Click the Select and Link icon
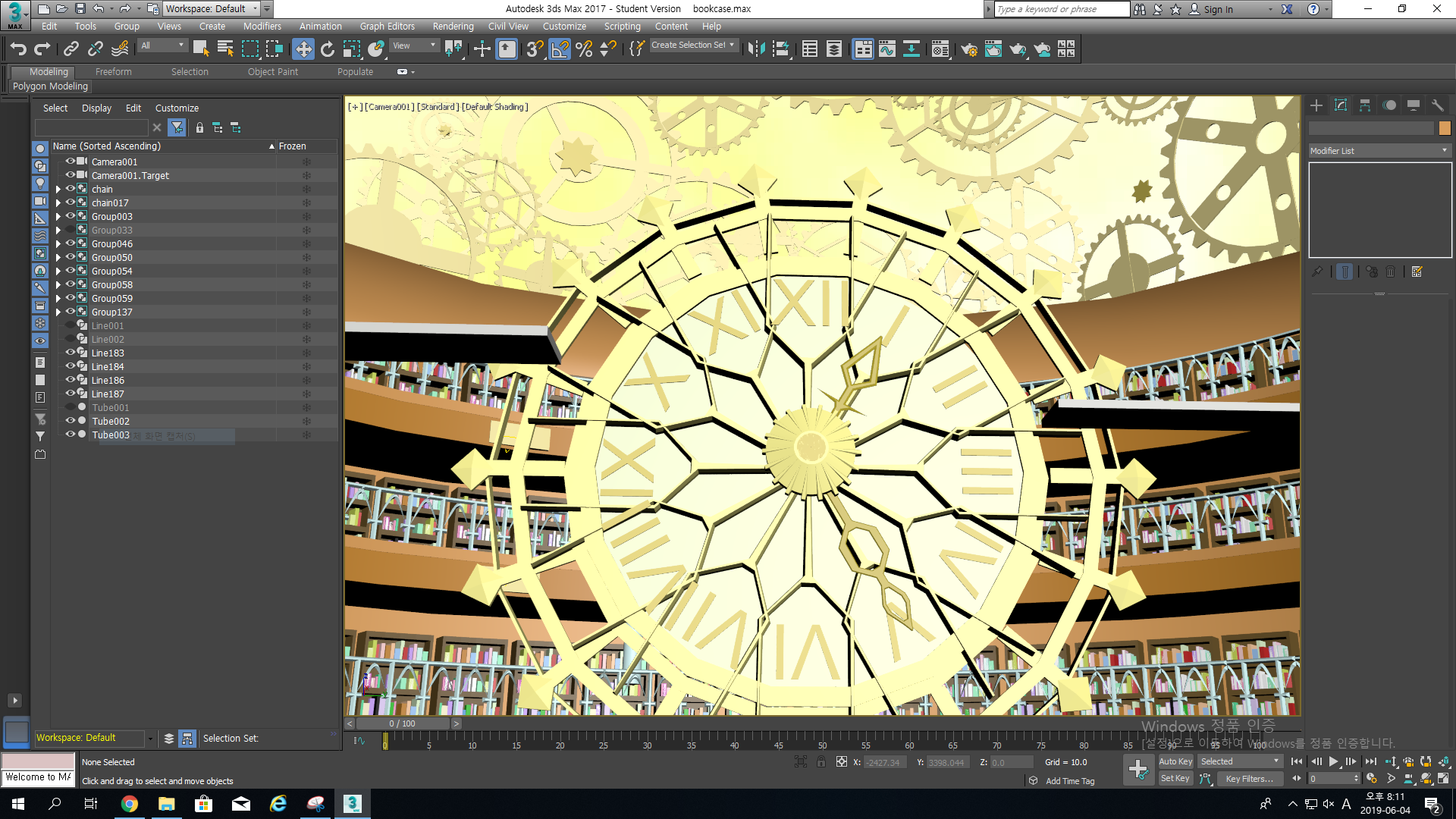This screenshot has width=1456, height=819. [71, 49]
